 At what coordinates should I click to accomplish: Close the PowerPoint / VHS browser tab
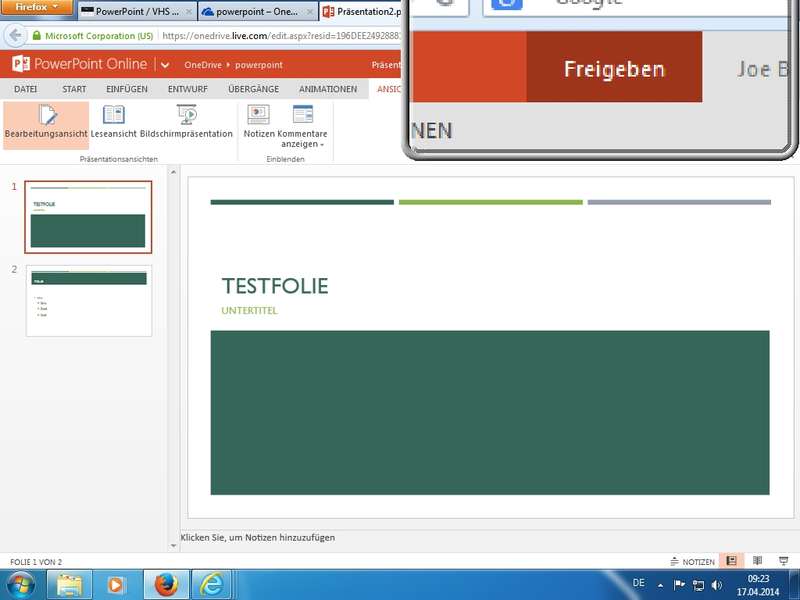point(188,11)
